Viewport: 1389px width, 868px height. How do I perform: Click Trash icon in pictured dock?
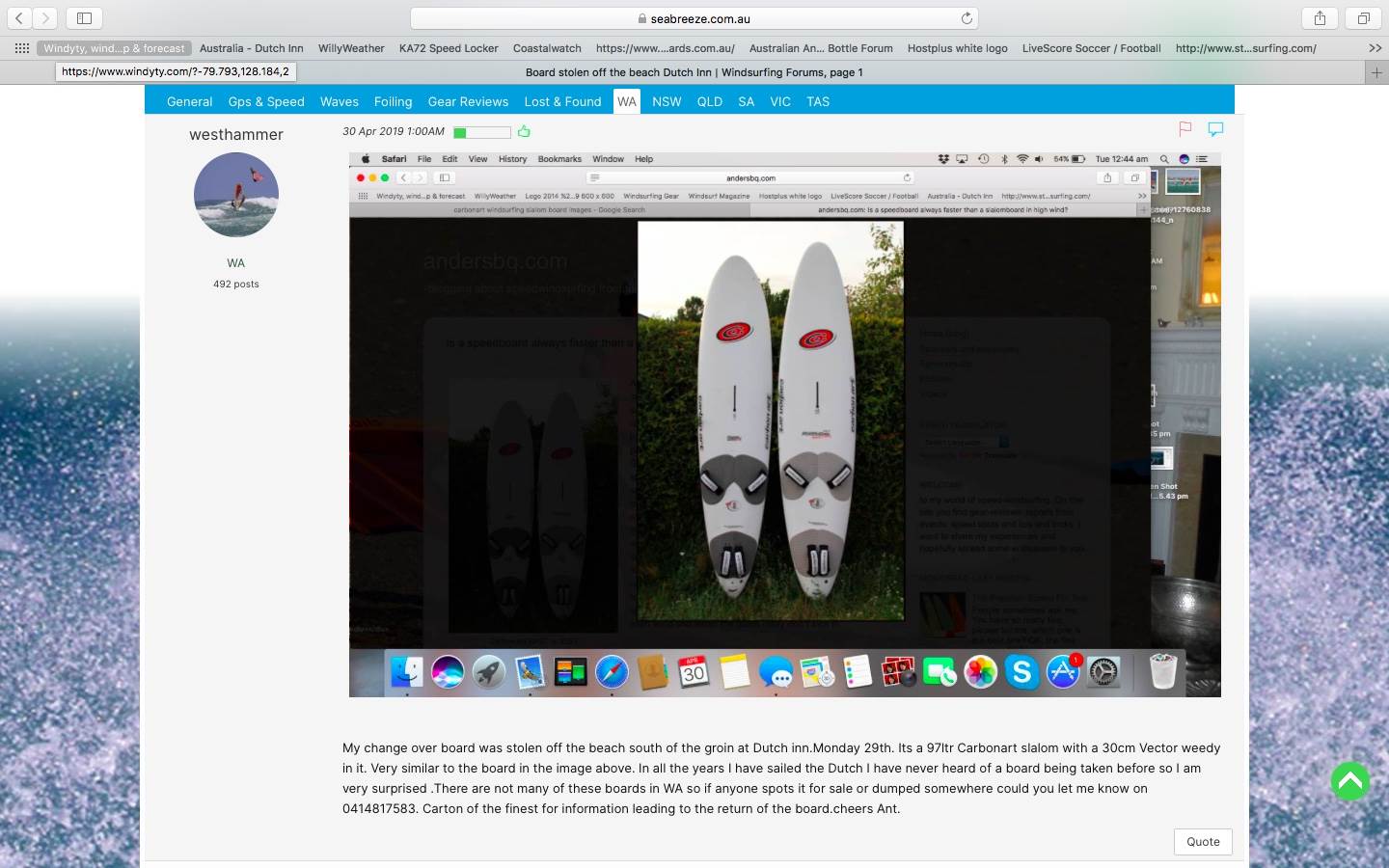1163,672
